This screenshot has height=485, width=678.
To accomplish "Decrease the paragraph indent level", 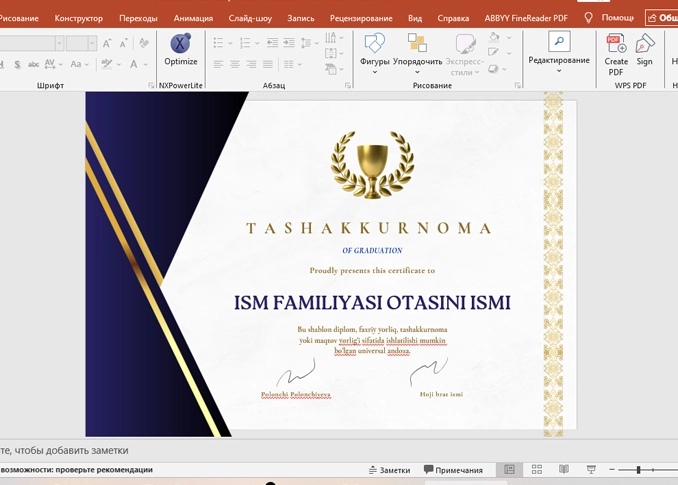I will (x=272, y=42).
